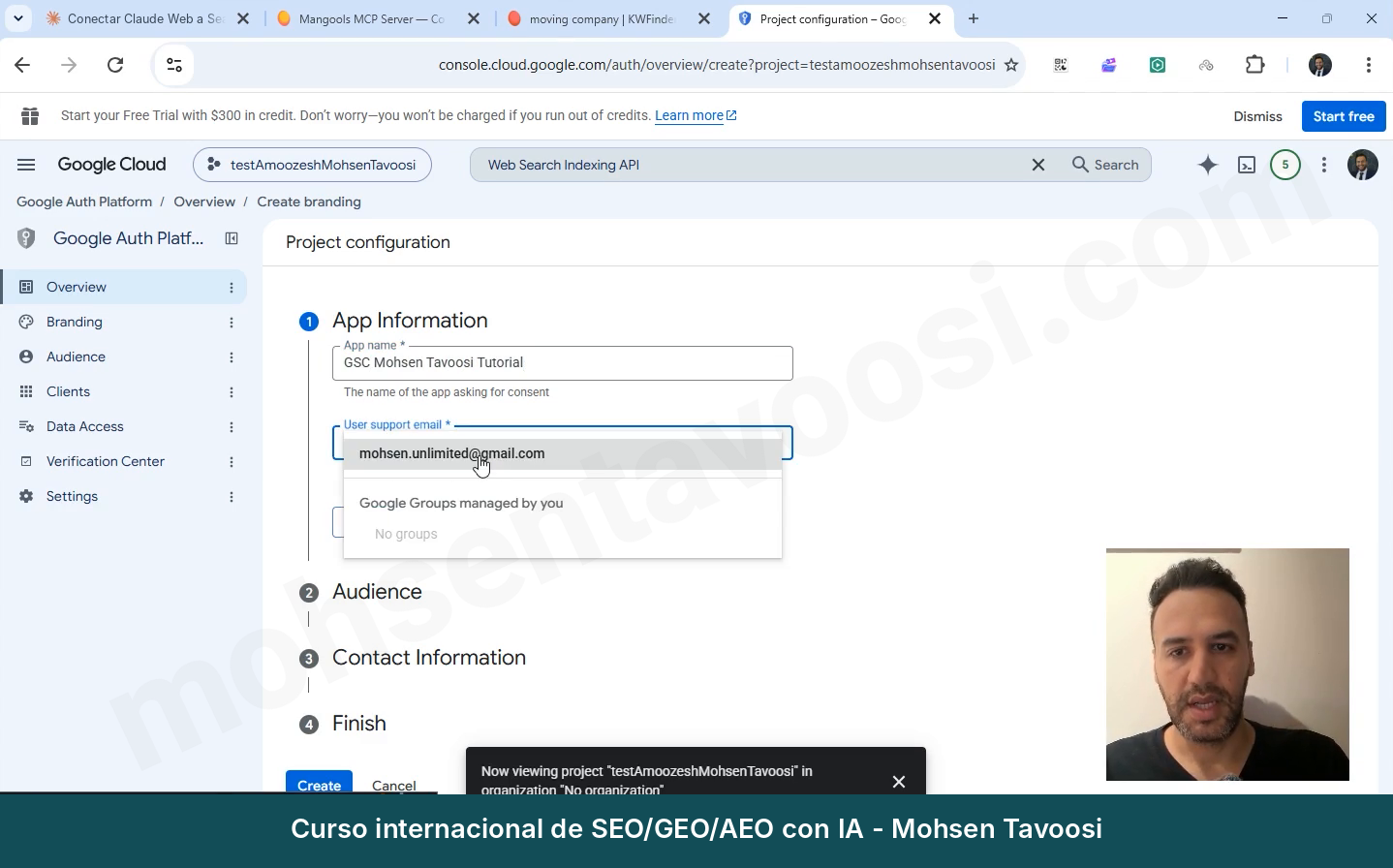Viewport: 1393px width, 868px height.
Task: Go to Overview breadcrumb
Action: coord(204,201)
